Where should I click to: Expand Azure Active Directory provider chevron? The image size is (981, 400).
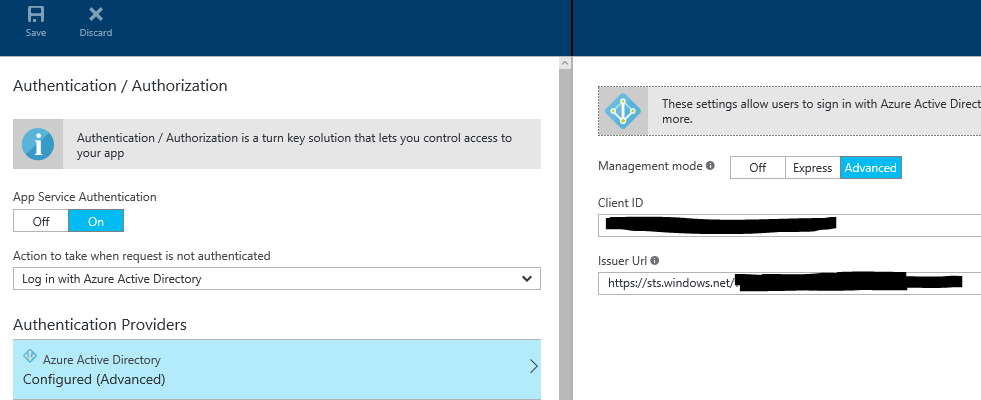click(533, 367)
